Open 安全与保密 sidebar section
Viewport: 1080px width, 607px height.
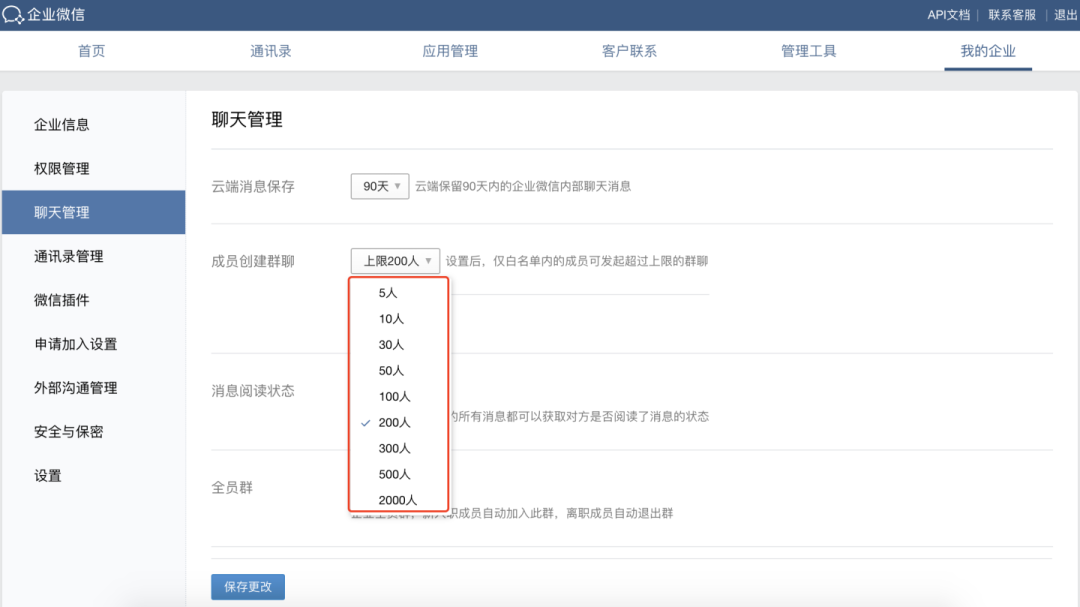pyautogui.click(x=69, y=432)
